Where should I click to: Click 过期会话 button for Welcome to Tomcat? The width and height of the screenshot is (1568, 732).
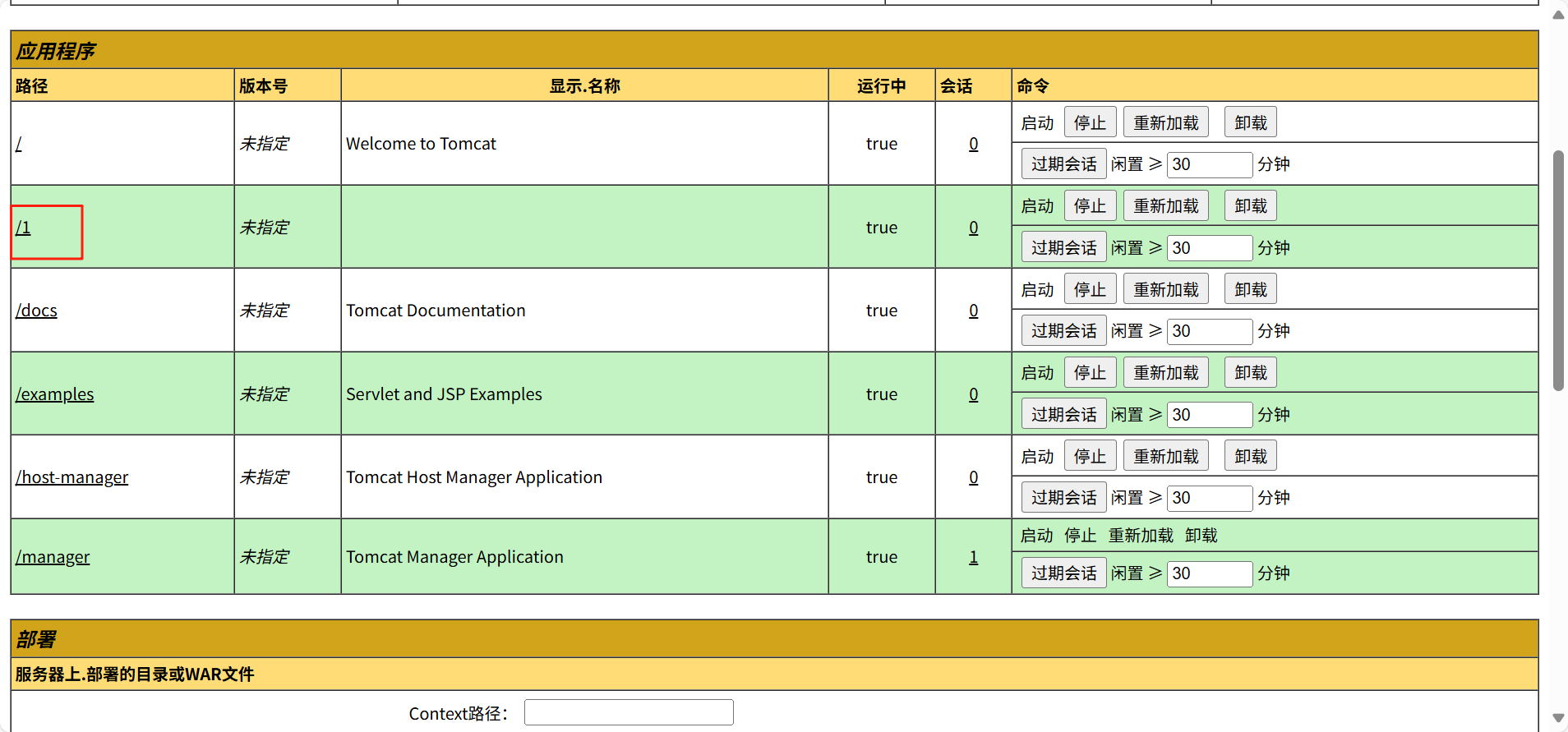pos(1064,163)
